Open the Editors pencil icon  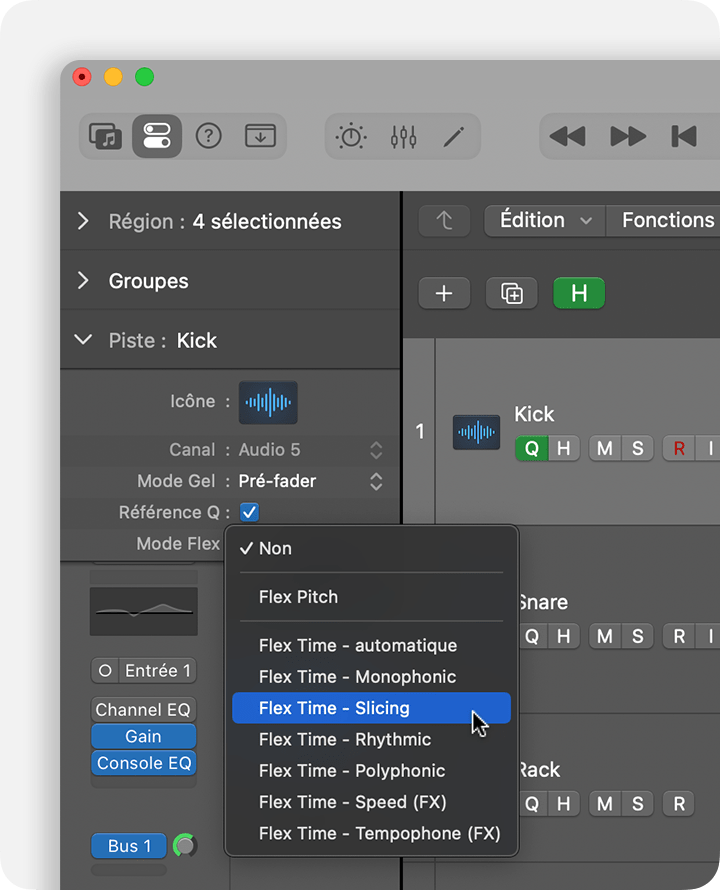[455, 136]
